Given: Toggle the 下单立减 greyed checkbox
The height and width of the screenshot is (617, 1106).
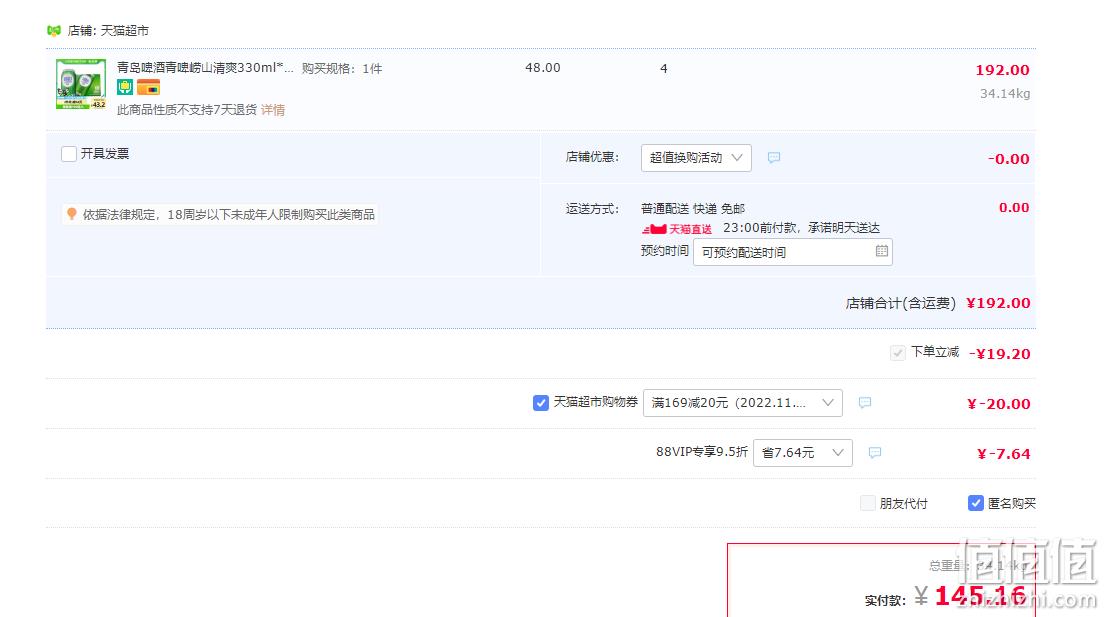Looking at the screenshot, I should pos(897,353).
